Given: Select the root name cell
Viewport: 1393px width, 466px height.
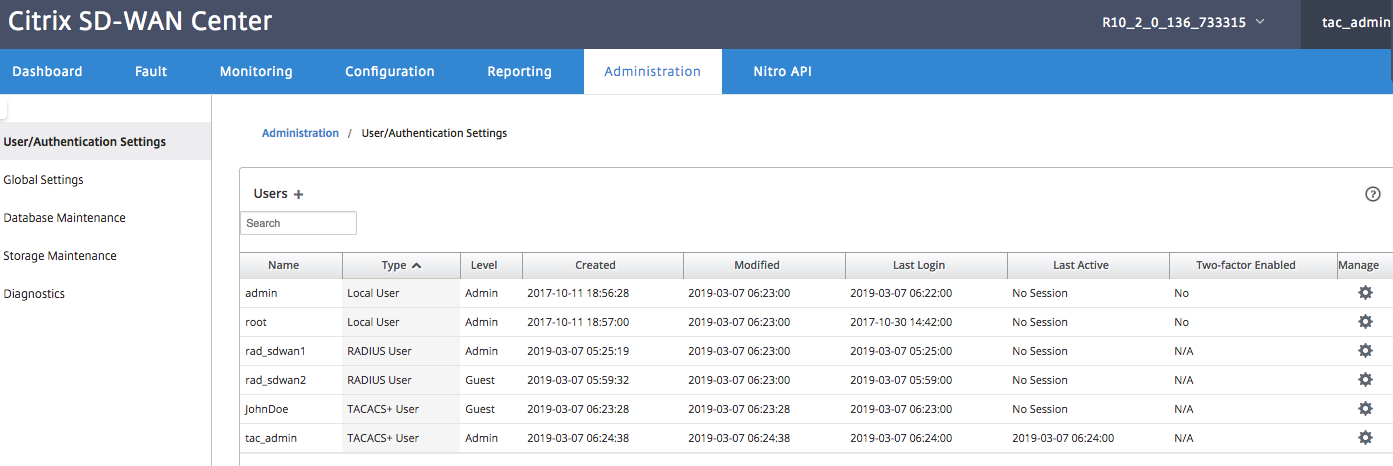Looking at the screenshot, I should (x=256, y=322).
